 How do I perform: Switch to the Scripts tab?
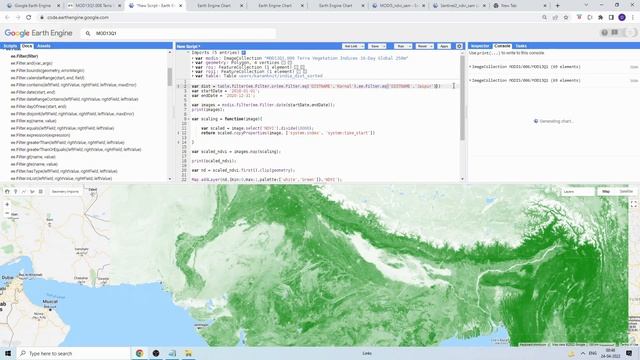coord(10,46)
